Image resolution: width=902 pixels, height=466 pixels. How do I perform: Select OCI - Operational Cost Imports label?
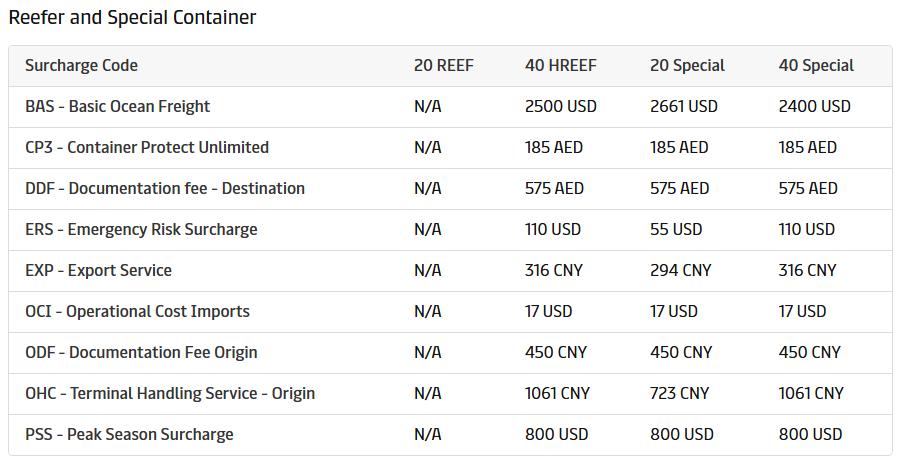[138, 312]
